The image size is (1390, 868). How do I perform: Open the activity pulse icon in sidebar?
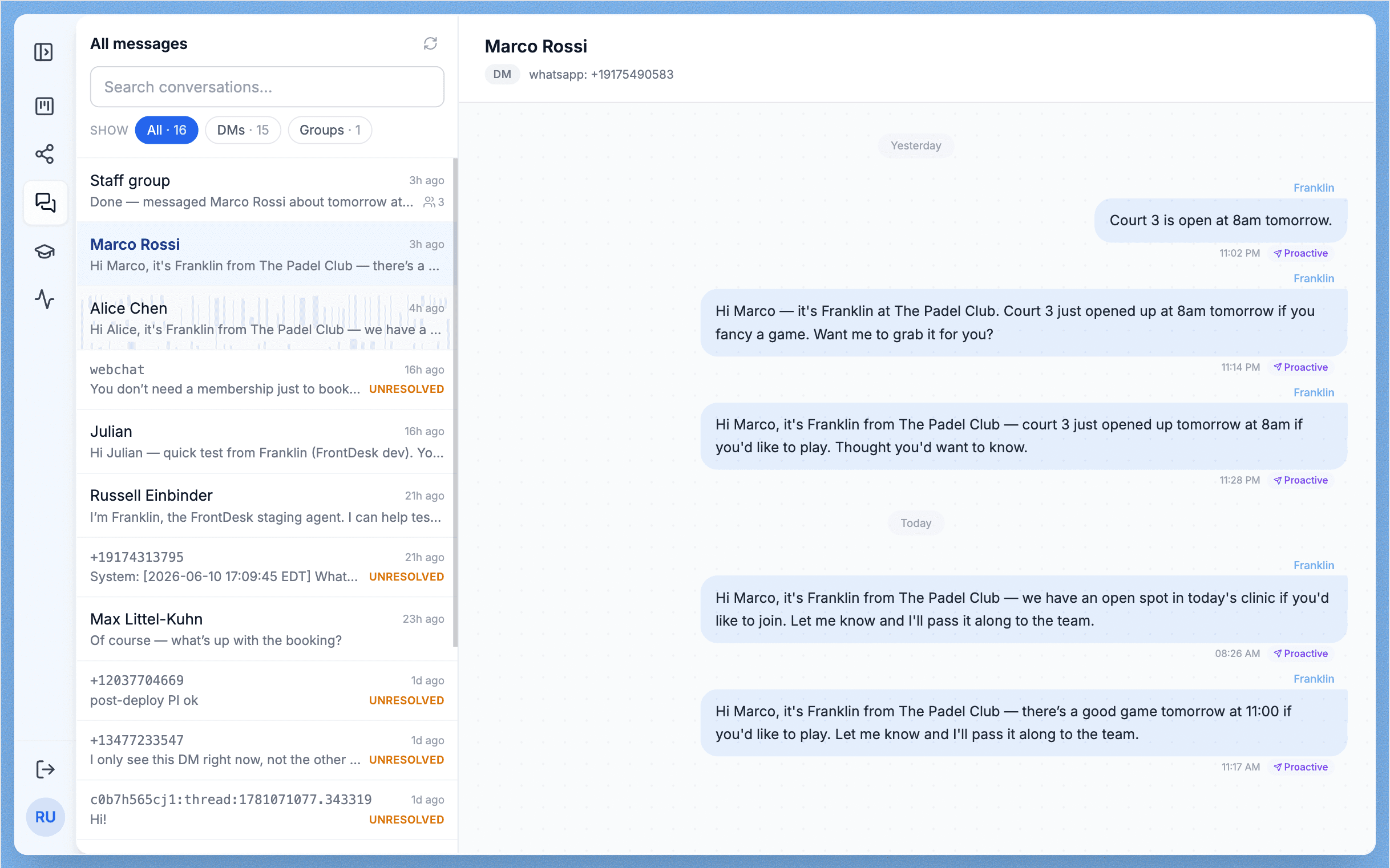point(45,299)
